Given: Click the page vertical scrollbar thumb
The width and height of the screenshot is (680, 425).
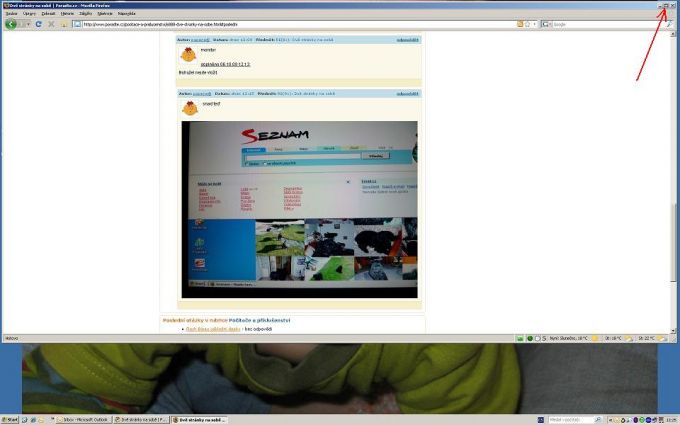Looking at the screenshot, I should tap(673, 243).
